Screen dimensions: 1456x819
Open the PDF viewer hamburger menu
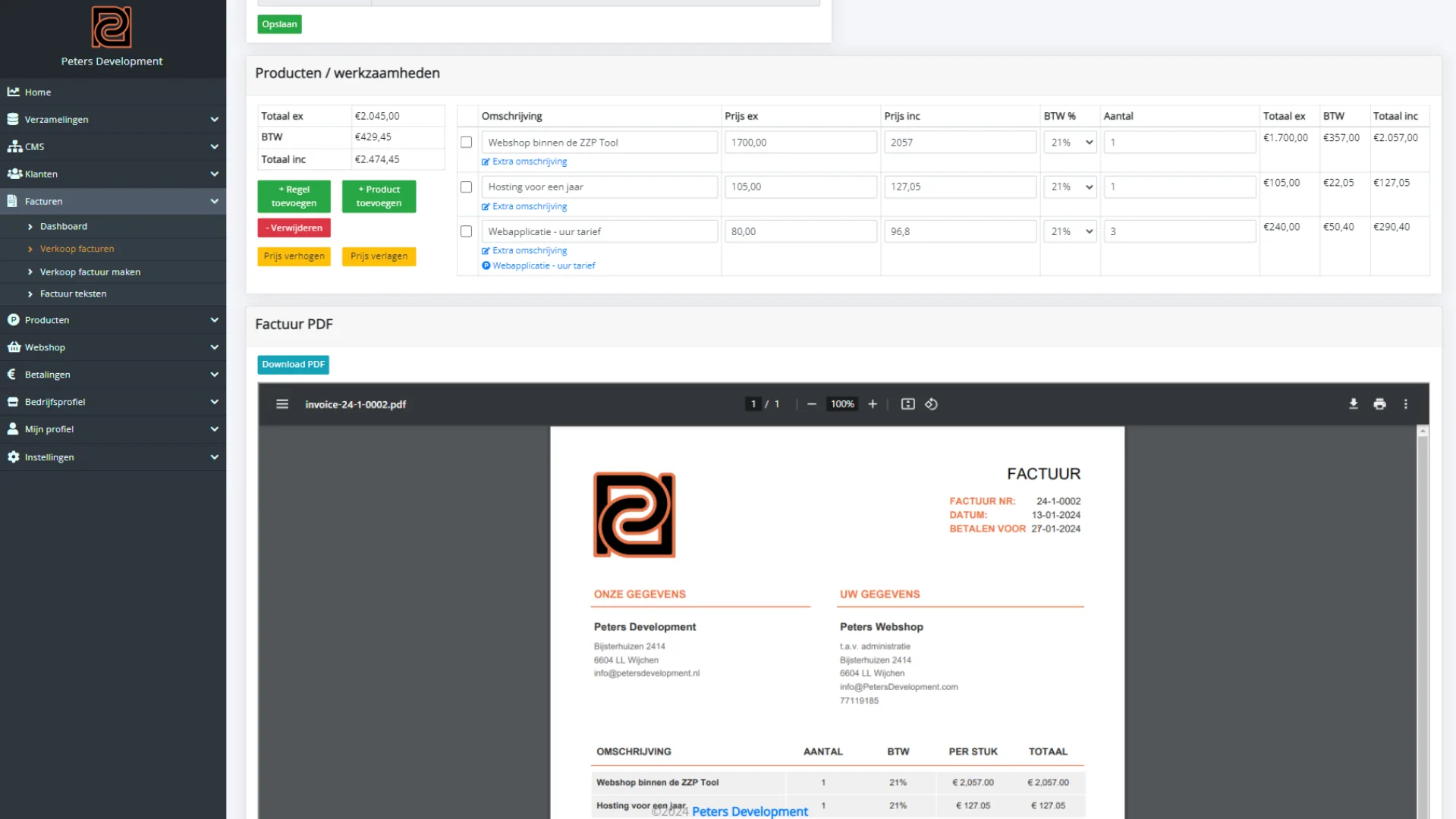click(281, 403)
